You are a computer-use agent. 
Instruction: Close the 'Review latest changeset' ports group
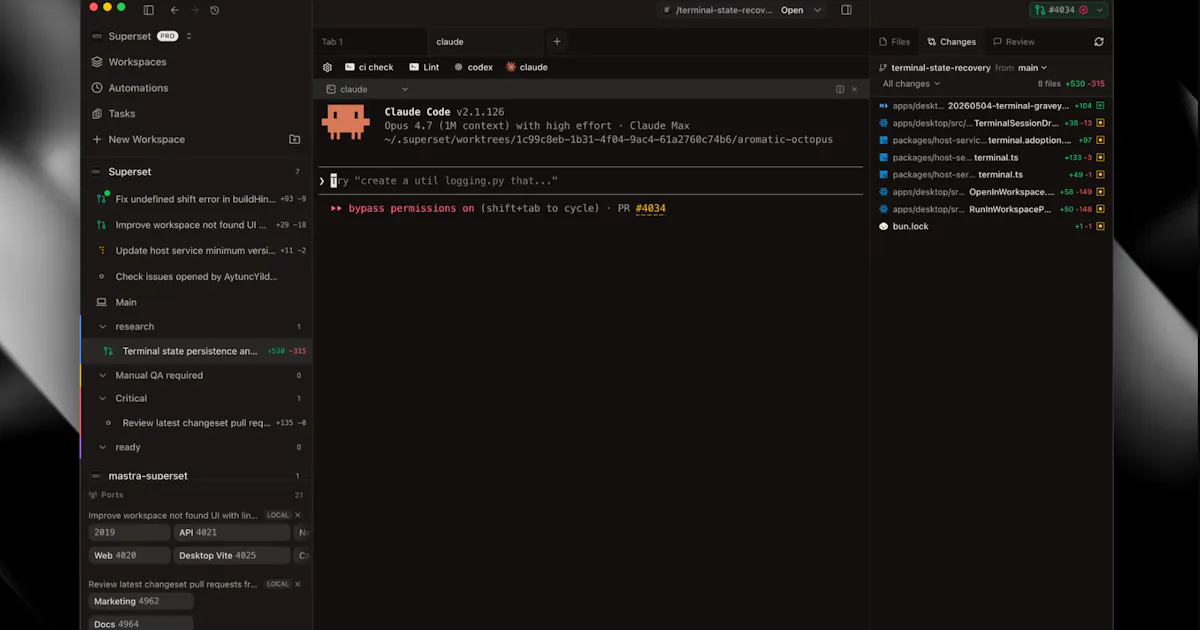(x=297, y=584)
